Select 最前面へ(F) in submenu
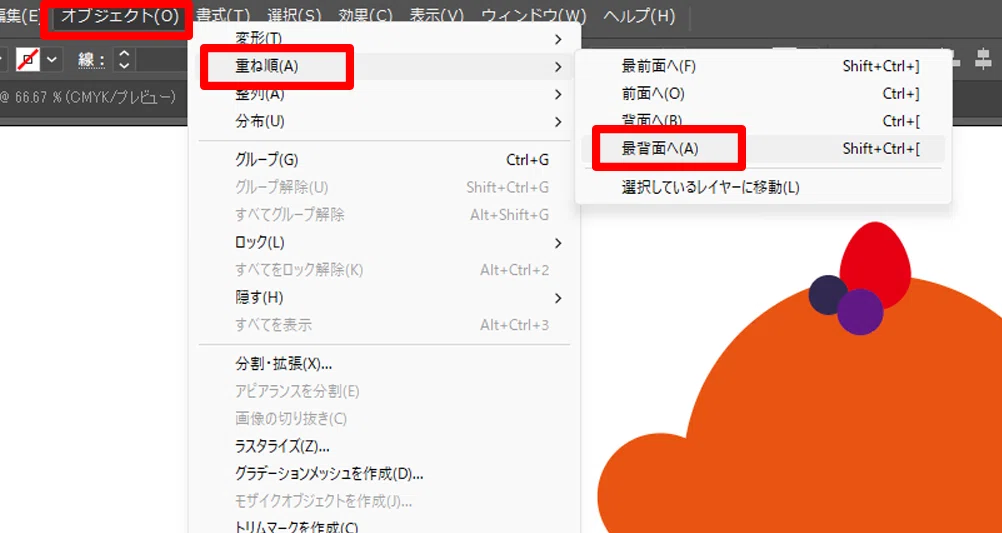 click(764, 66)
